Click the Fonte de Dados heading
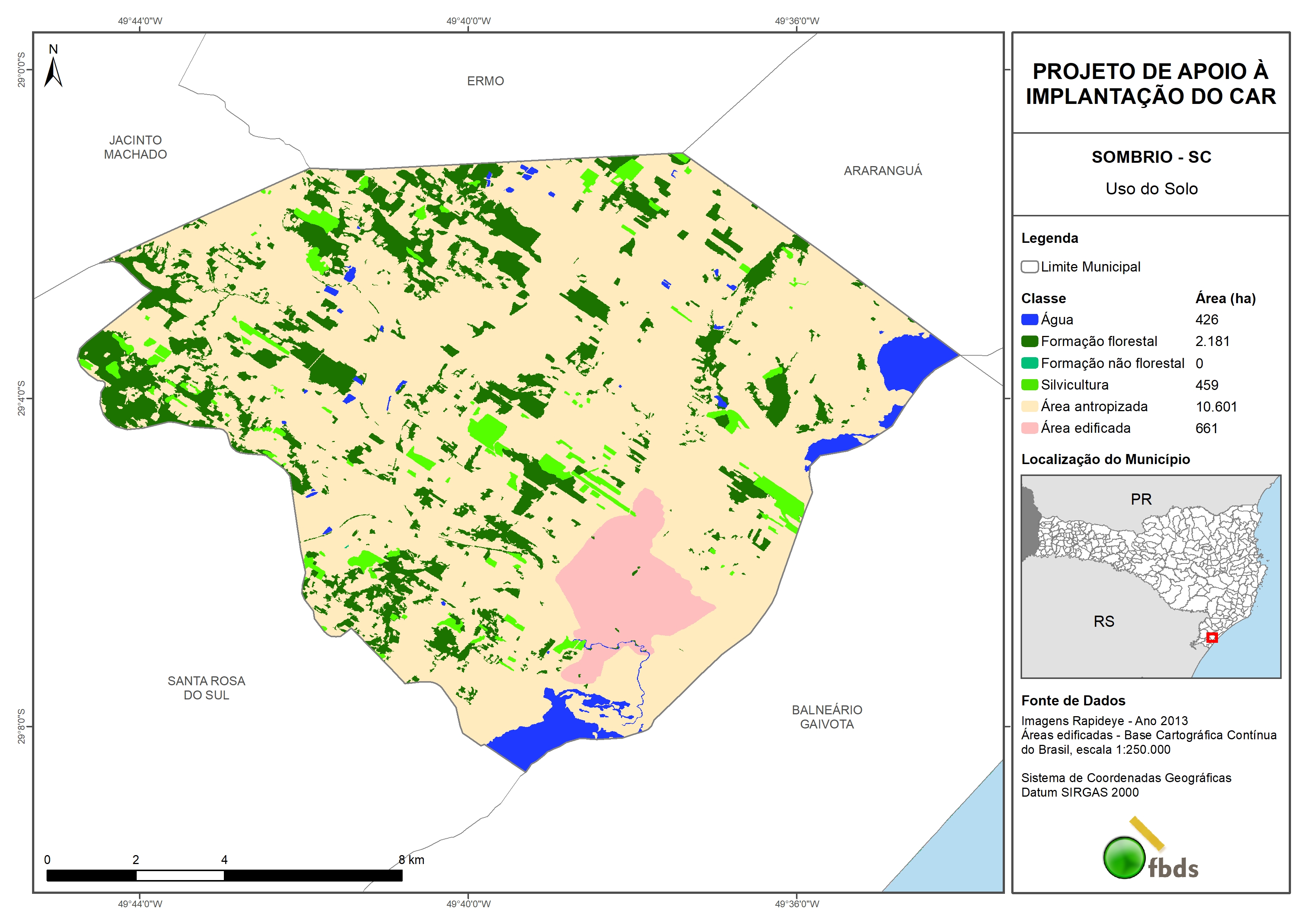The width and height of the screenshot is (1307, 924). (1073, 700)
